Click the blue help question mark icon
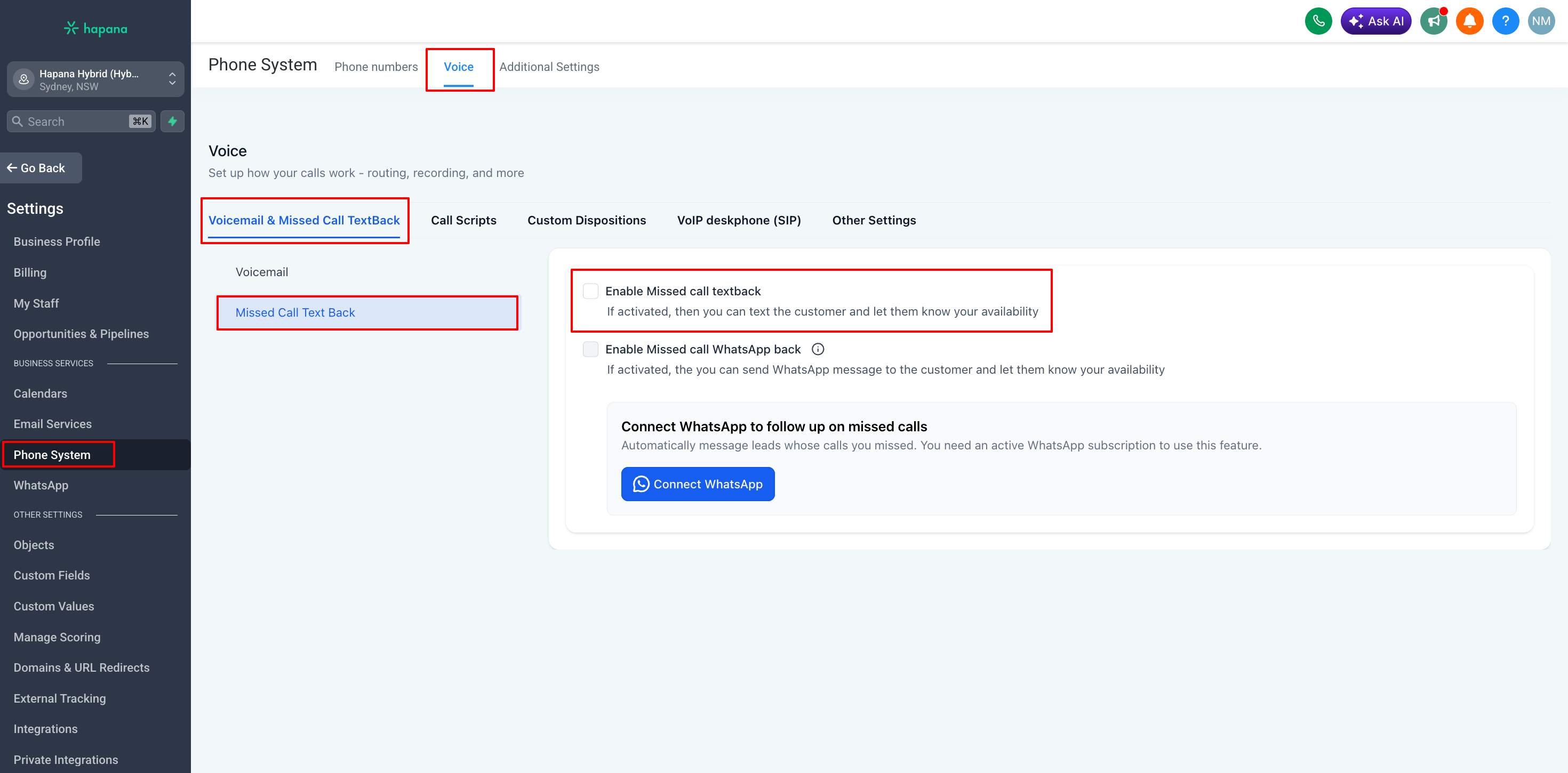 tap(1505, 21)
